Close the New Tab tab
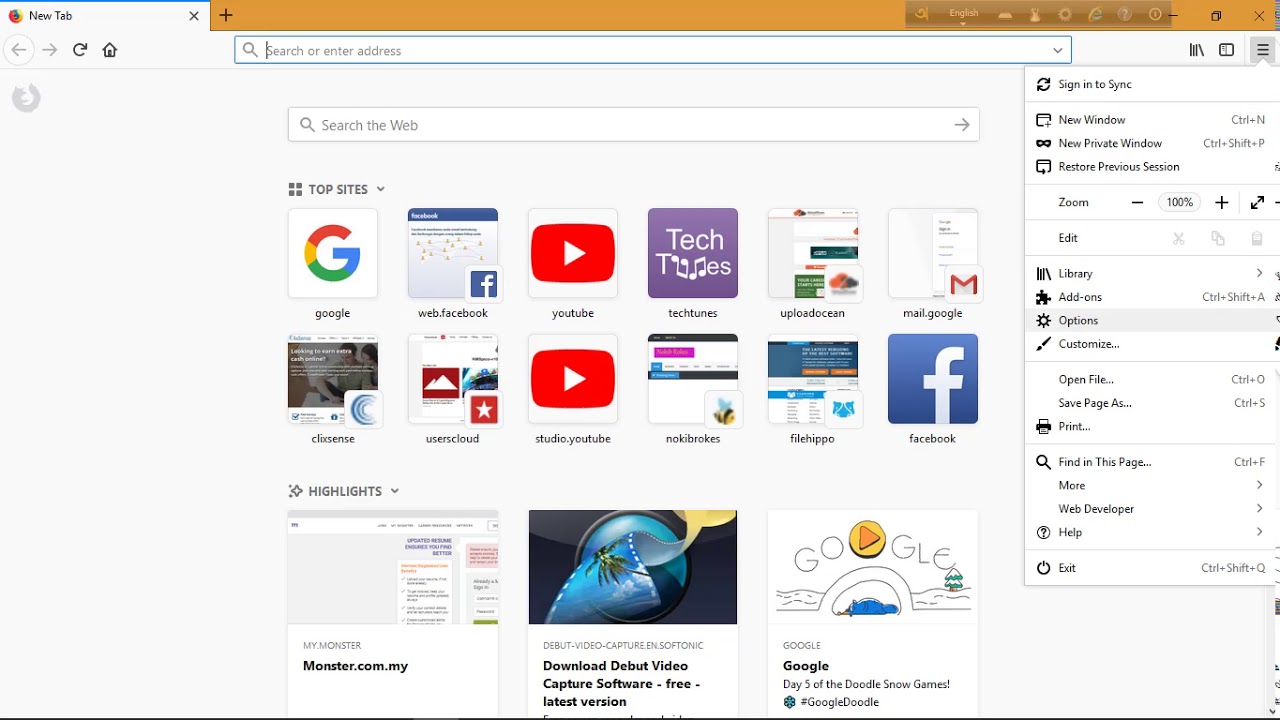The image size is (1280, 720). [x=194, y=16]
